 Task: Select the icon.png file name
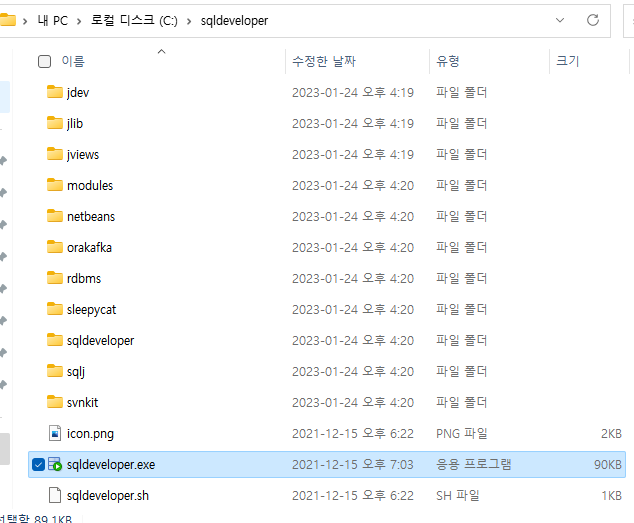90,434
